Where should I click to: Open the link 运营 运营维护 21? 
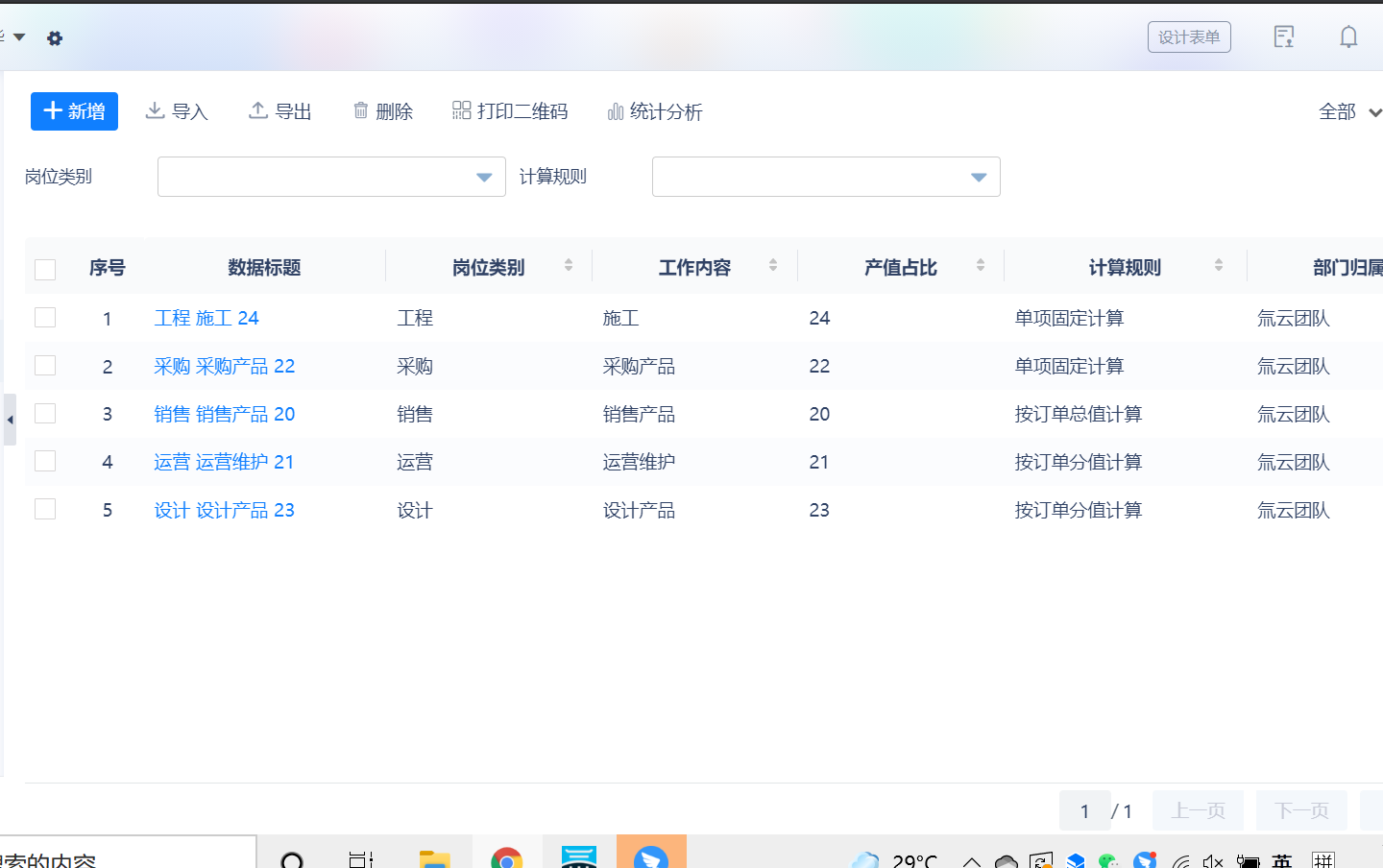coord(224,462)
